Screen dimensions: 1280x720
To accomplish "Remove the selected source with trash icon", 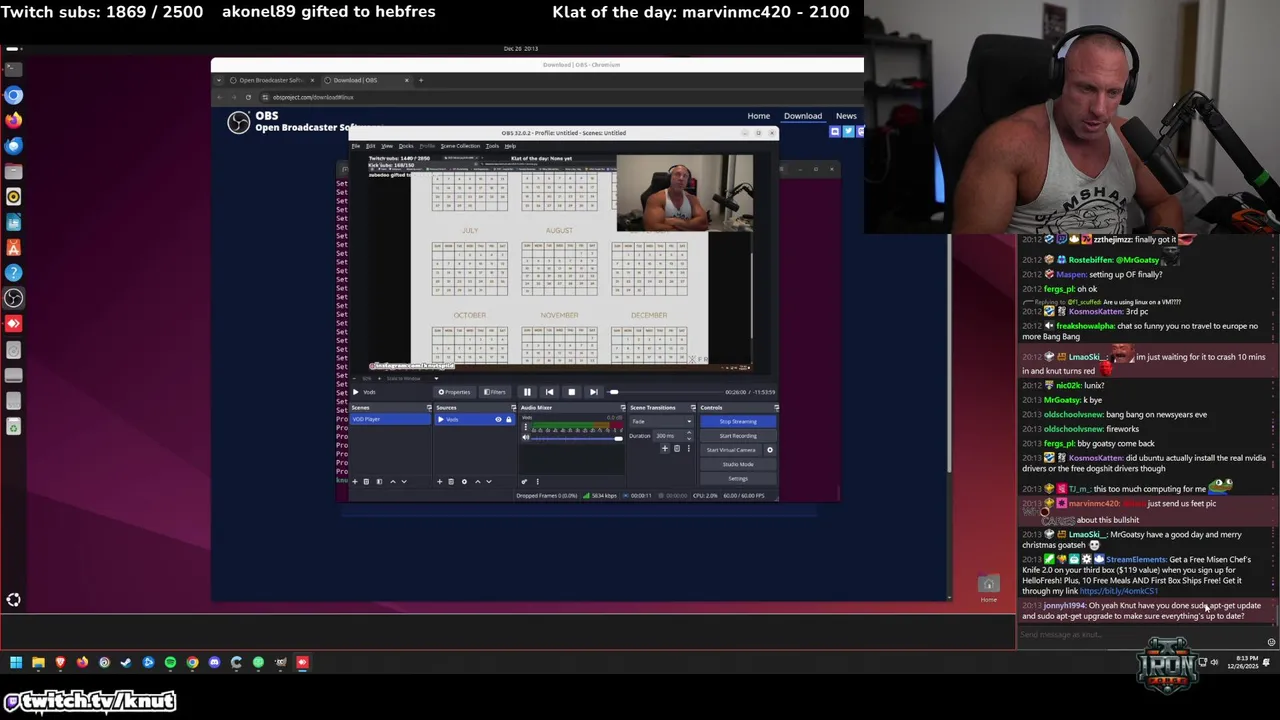I will tap(451, 482).
